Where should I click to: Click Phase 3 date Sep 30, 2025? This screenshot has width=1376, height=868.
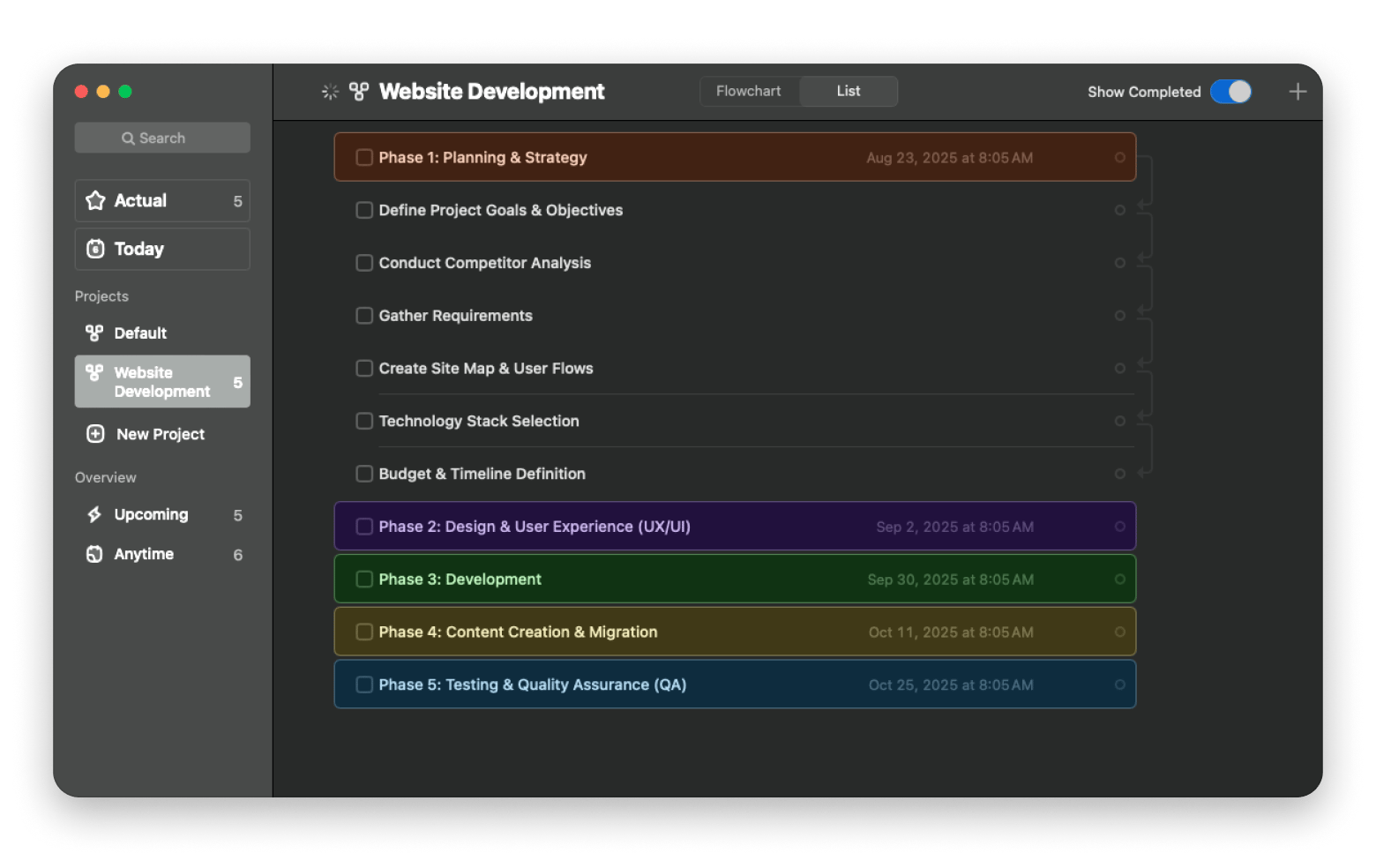click(950, 580)
